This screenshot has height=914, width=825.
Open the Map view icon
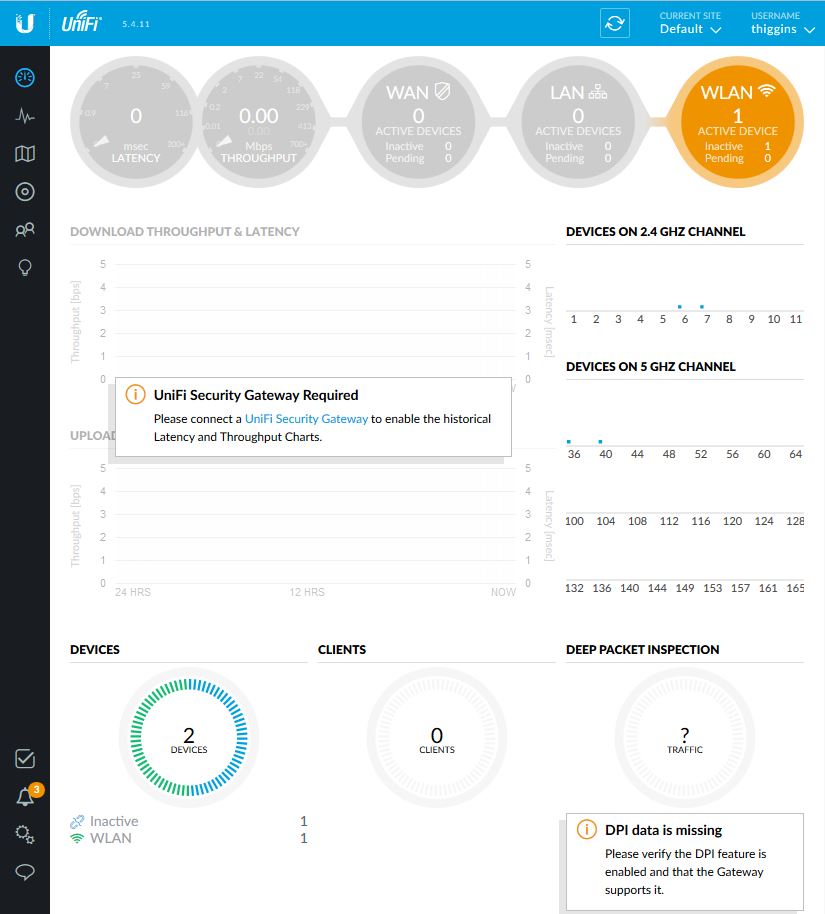pyautogui.click(x=24, y=154)
